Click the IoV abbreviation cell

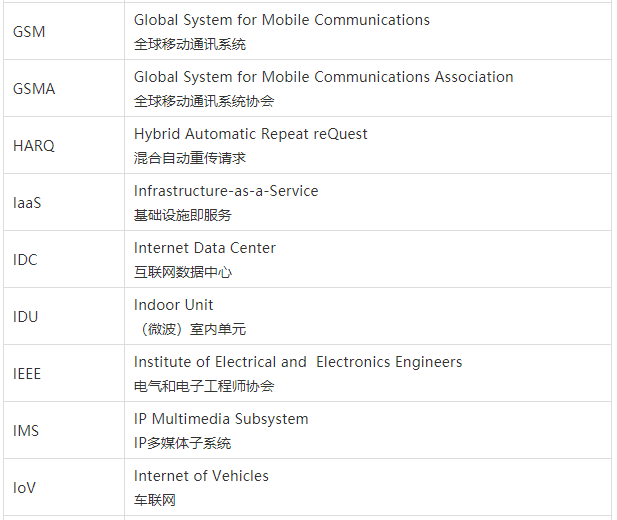(25, 488)
